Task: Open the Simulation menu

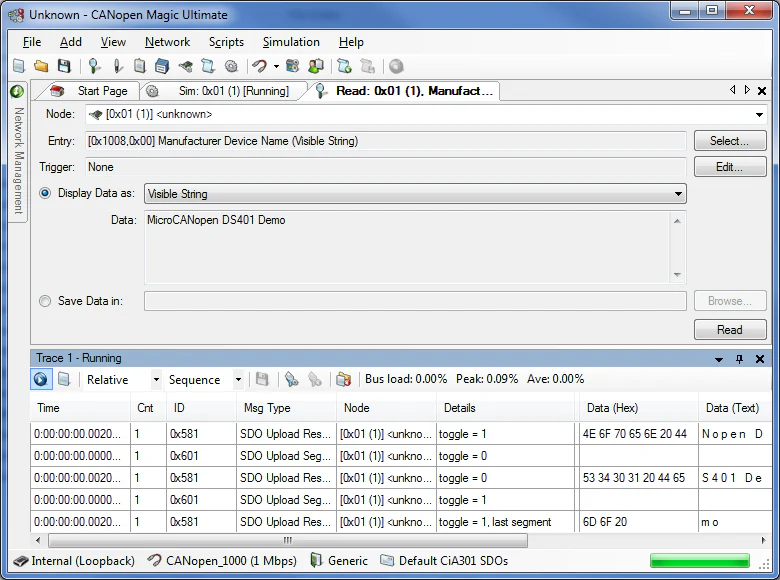Action: point(291,42)
